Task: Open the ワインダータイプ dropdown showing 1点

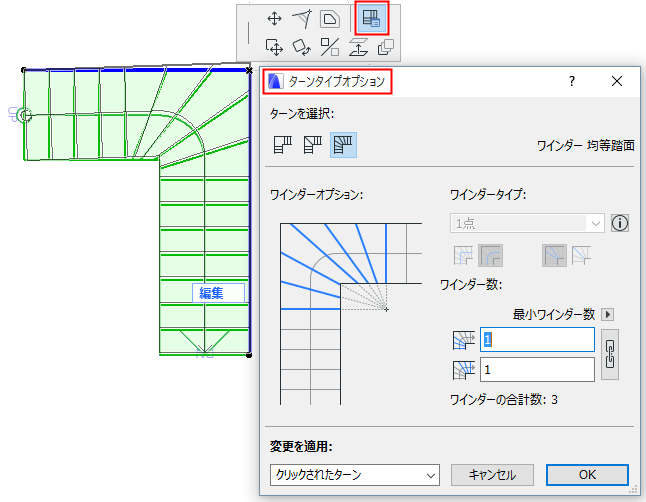Action: point(527,223)
